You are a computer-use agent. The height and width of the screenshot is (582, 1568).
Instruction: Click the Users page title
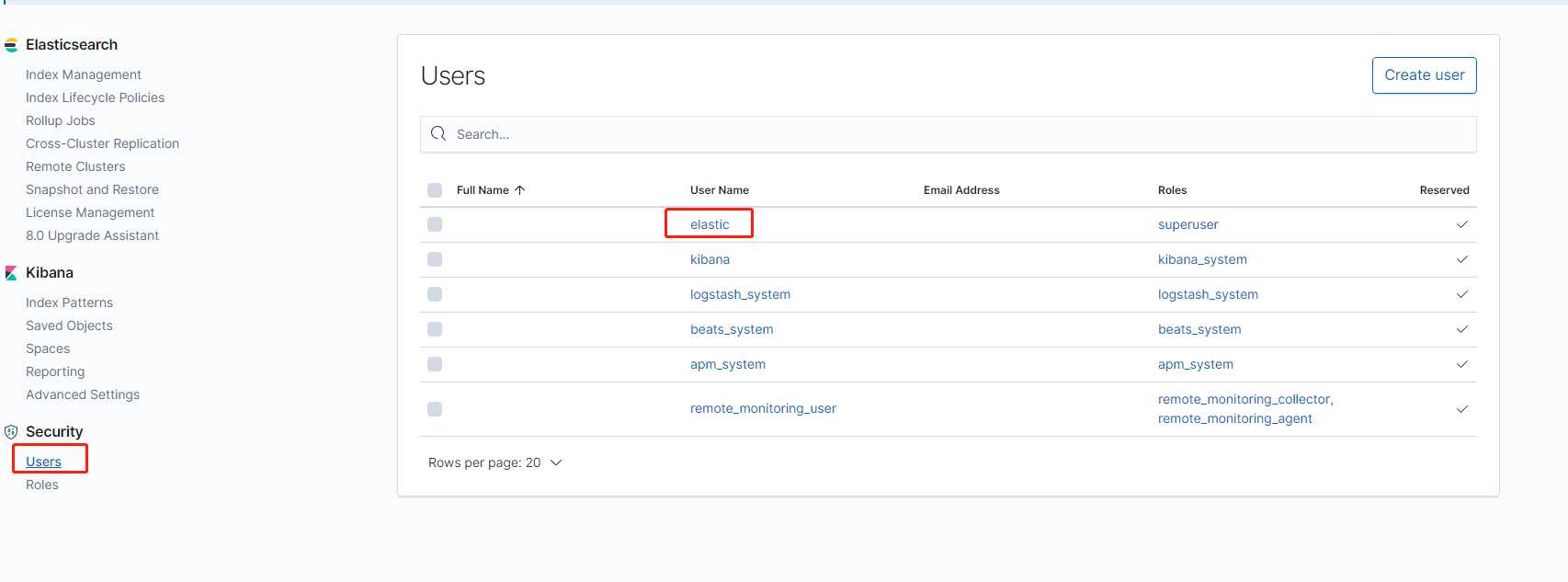click(x=453, y=76)
